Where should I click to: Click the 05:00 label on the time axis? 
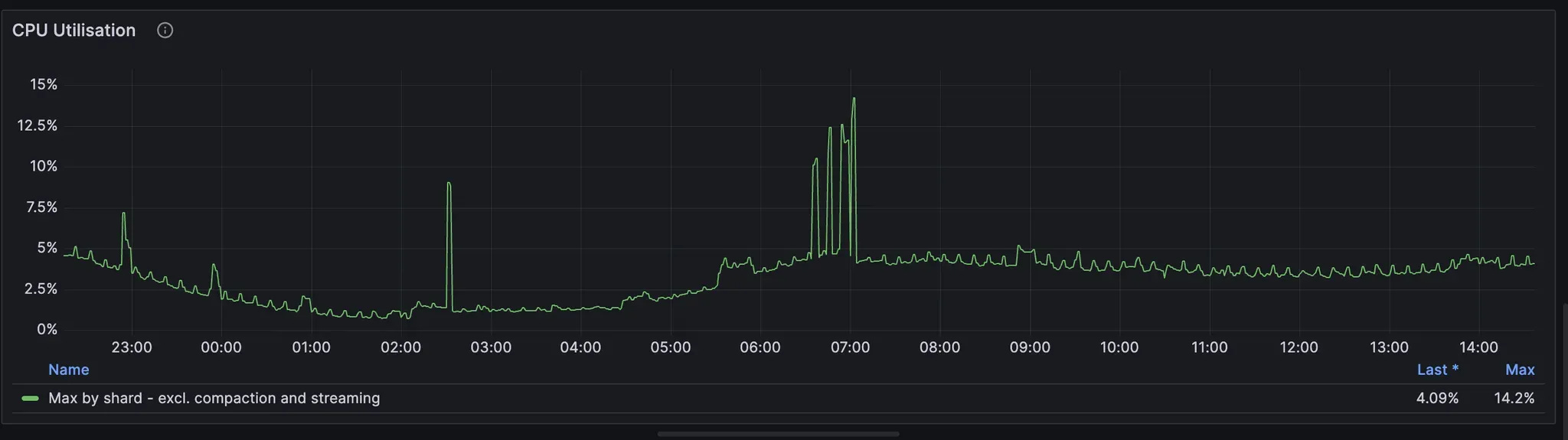[x=671, y=347]
